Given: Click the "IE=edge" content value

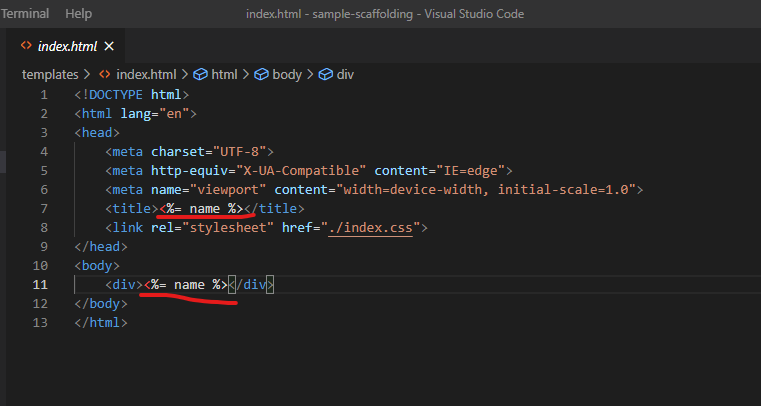Looking at the screenshot, I should coord(470,171).
